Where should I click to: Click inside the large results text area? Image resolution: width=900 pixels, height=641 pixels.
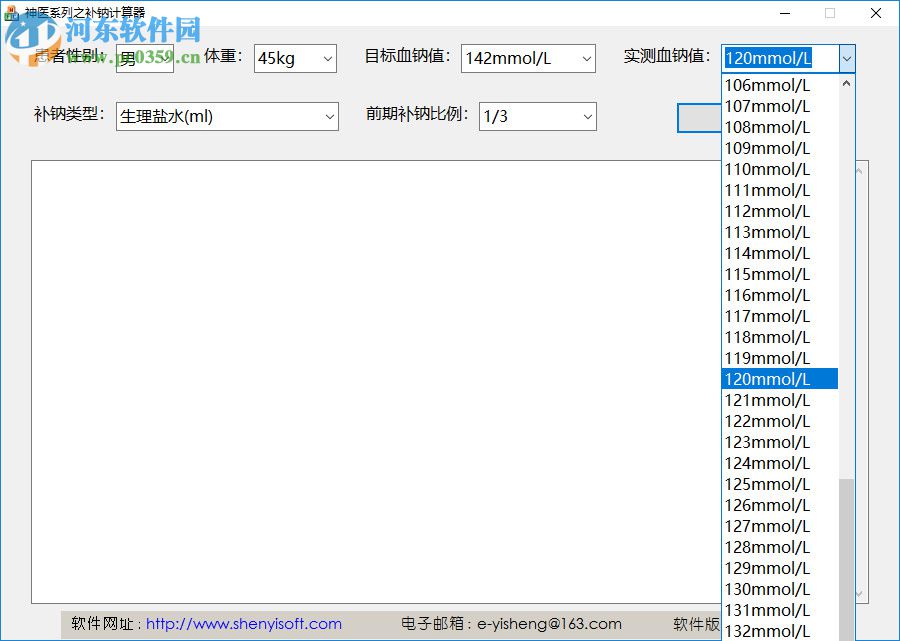[376, 382]
